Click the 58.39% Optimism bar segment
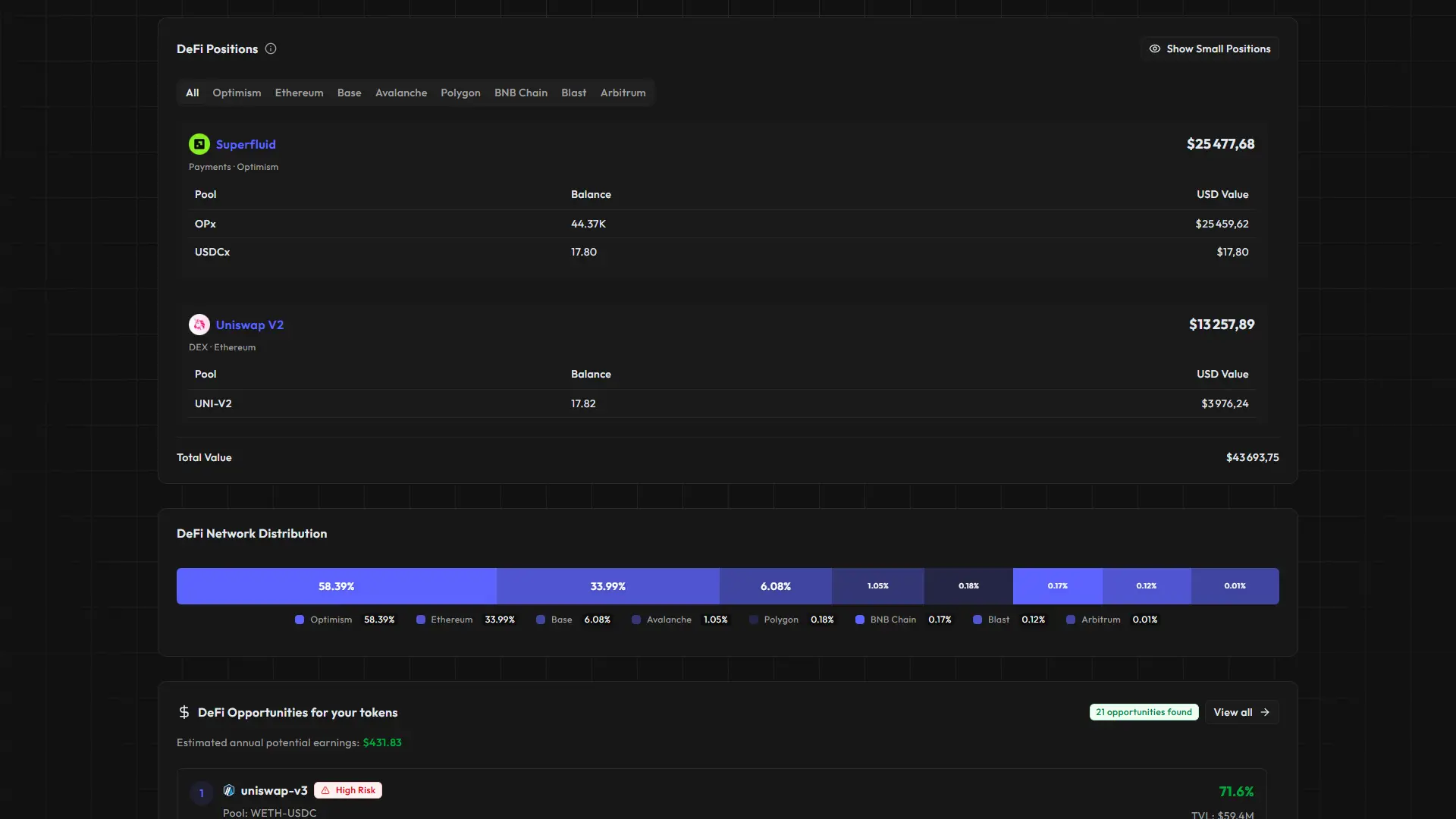The width and height of the screenshot is (1456, 819). [x=336, y=585]
